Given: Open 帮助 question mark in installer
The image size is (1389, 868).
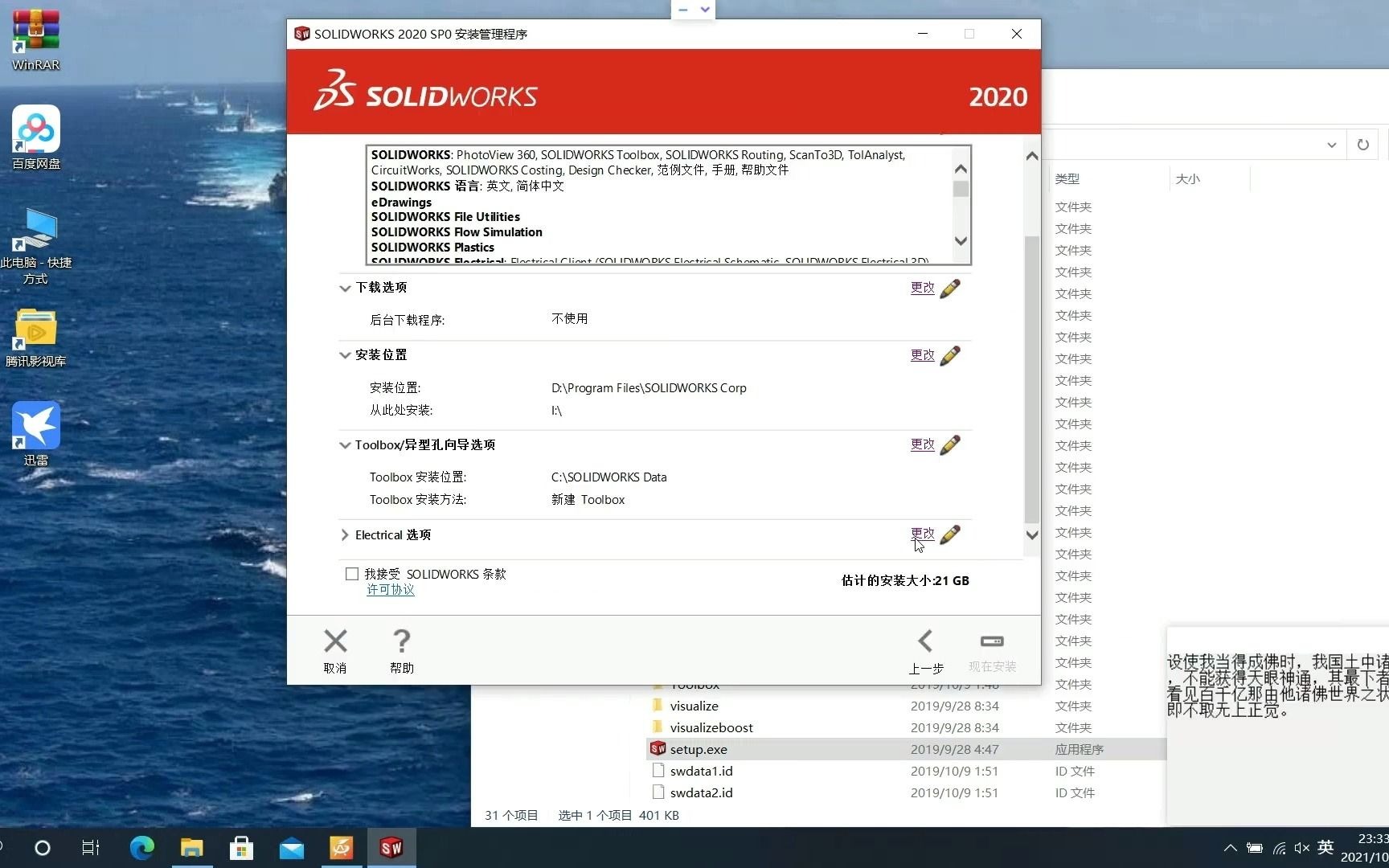Looking at the screenshot, I should (401, 641).
